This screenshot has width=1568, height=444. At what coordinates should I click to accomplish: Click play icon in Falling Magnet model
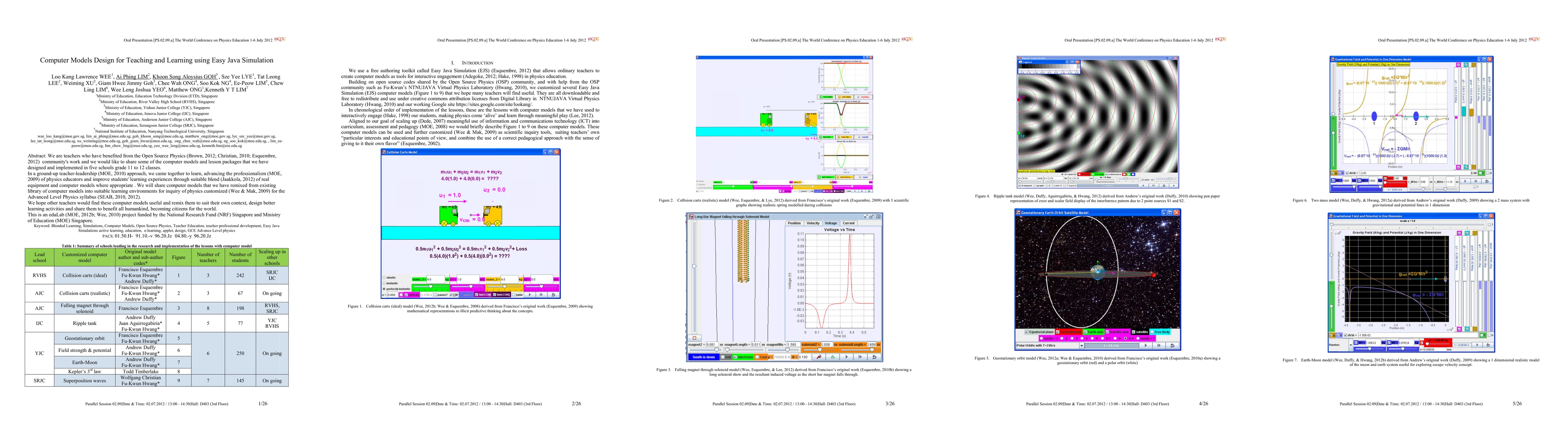point(846,357)
